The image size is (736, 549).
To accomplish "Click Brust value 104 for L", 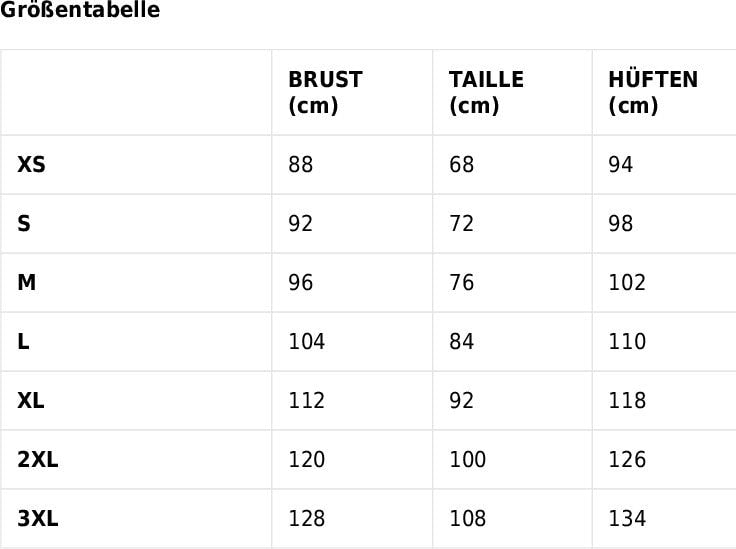I will (x=307, y=341).
